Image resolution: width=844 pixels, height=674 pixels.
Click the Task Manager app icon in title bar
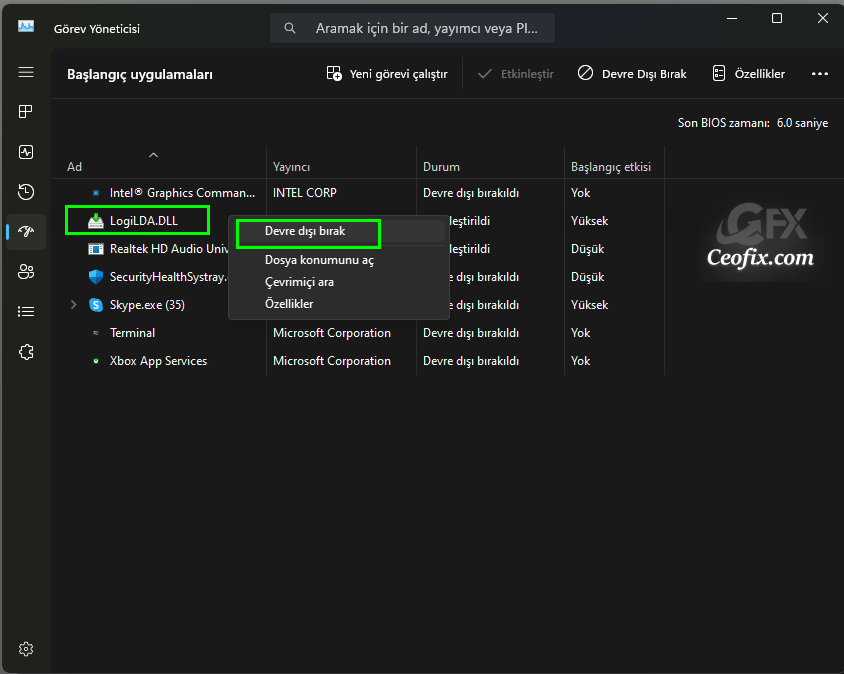tap(26, 26)
